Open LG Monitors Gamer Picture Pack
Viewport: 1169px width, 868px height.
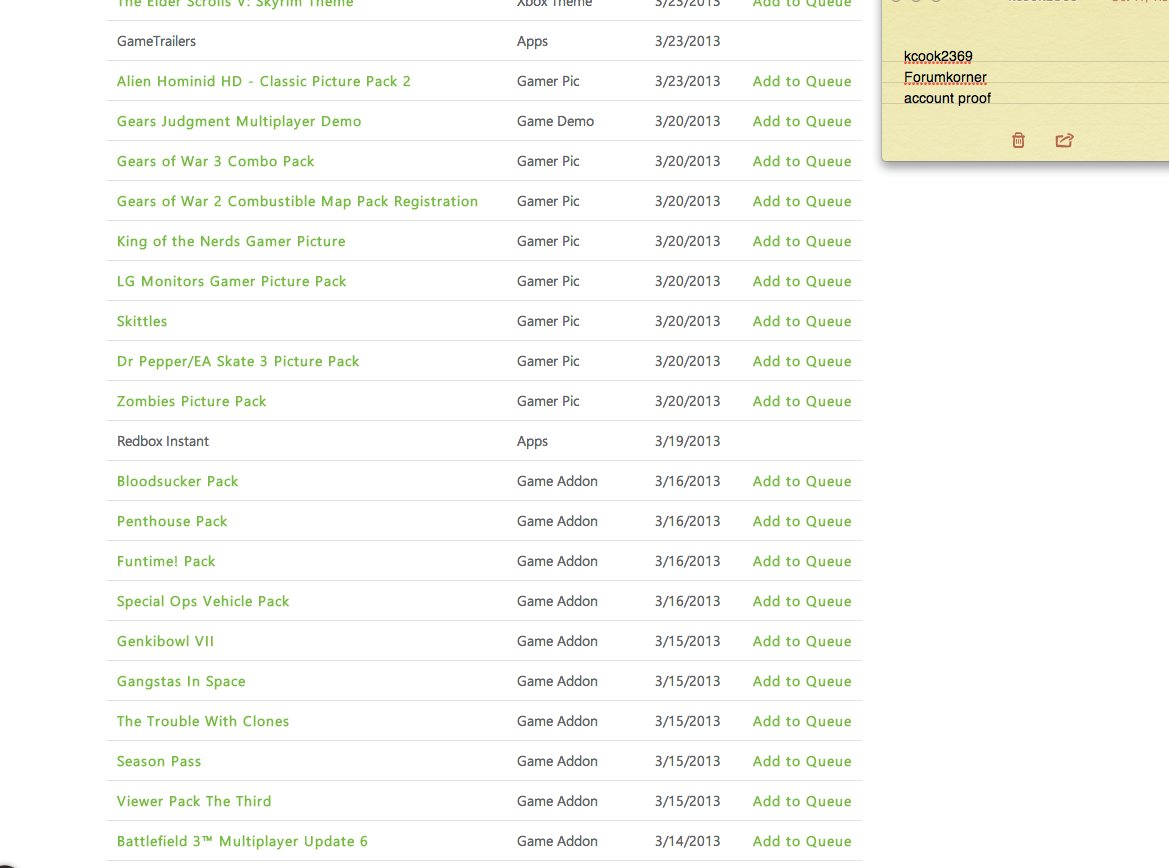coord(232,281)
